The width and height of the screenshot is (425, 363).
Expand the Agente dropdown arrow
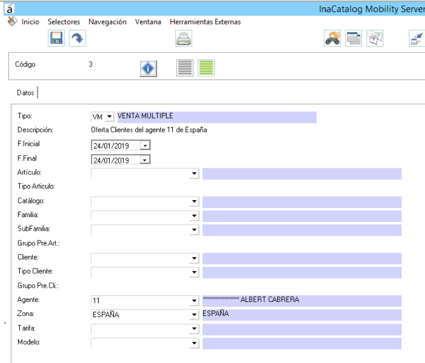(194, 301)
